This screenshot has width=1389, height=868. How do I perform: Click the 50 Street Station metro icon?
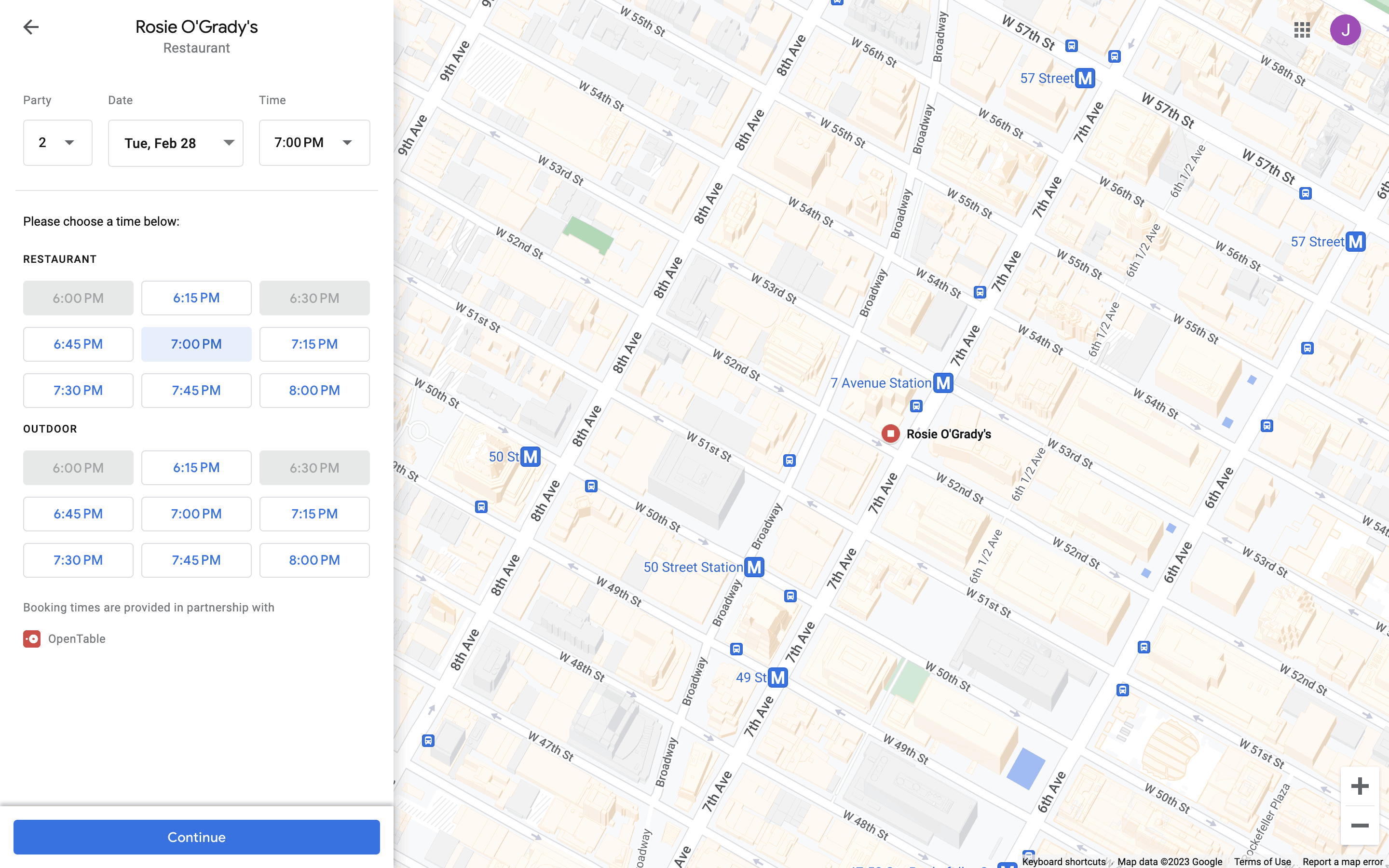[754, 567]
